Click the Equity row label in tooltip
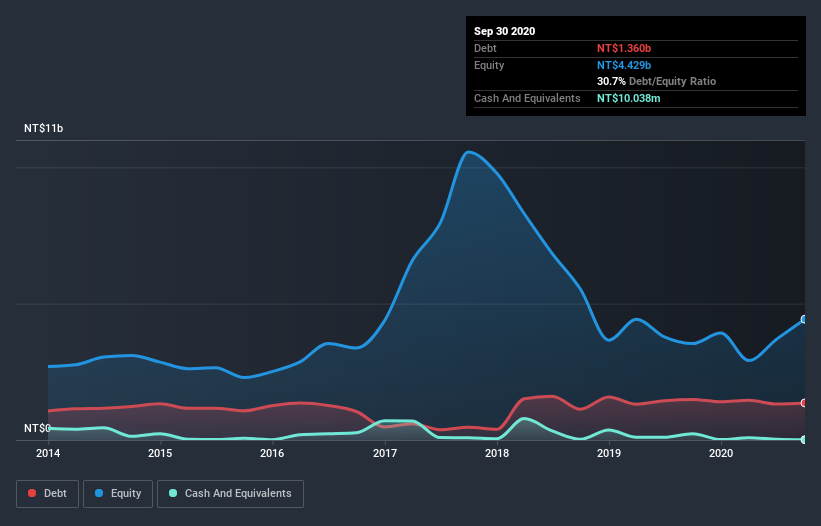821x526 pixels. pos(489,65)
